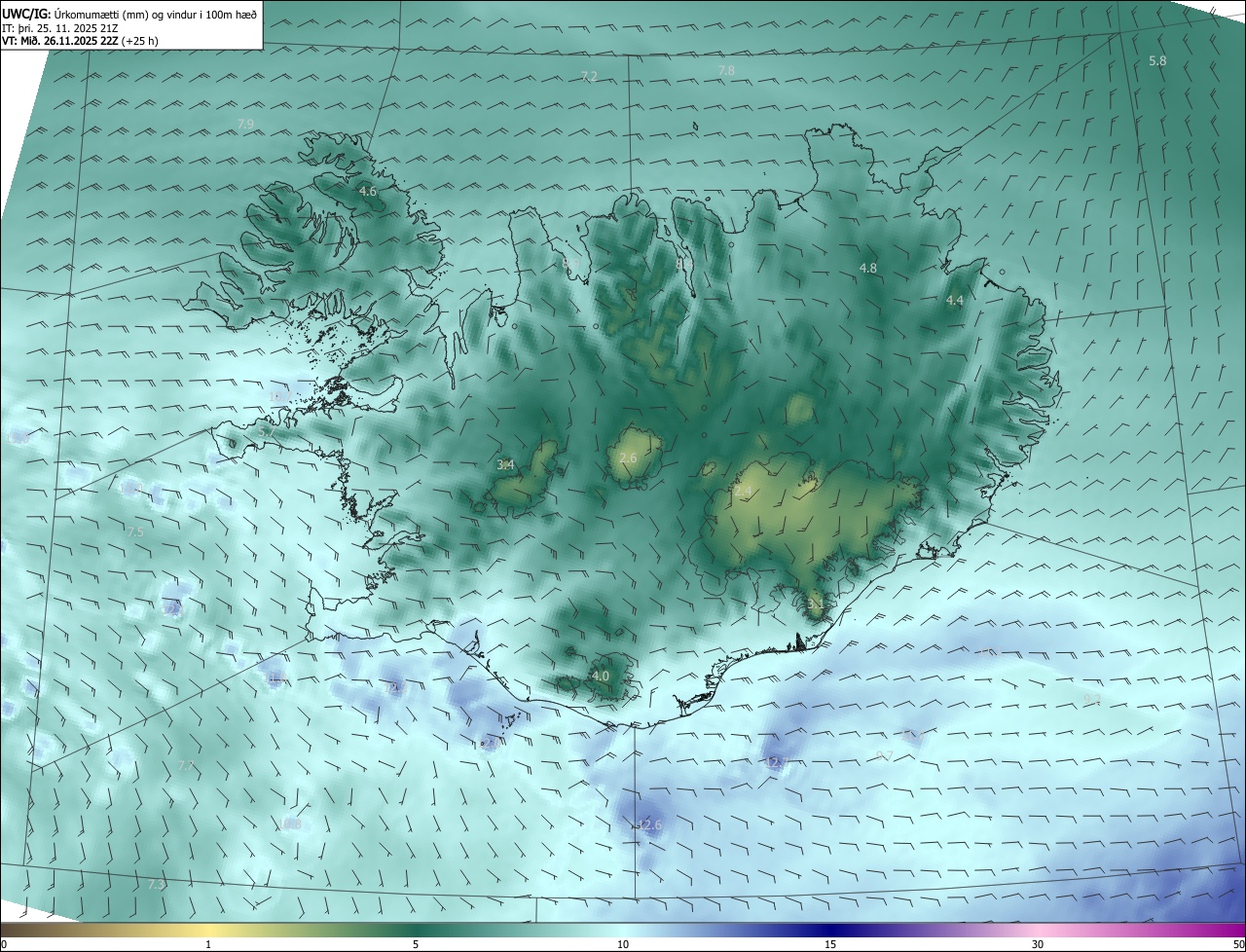Click the 7.8 value label on the map
The width and height of the screenshot is (1246, 952).
[726, 71]
